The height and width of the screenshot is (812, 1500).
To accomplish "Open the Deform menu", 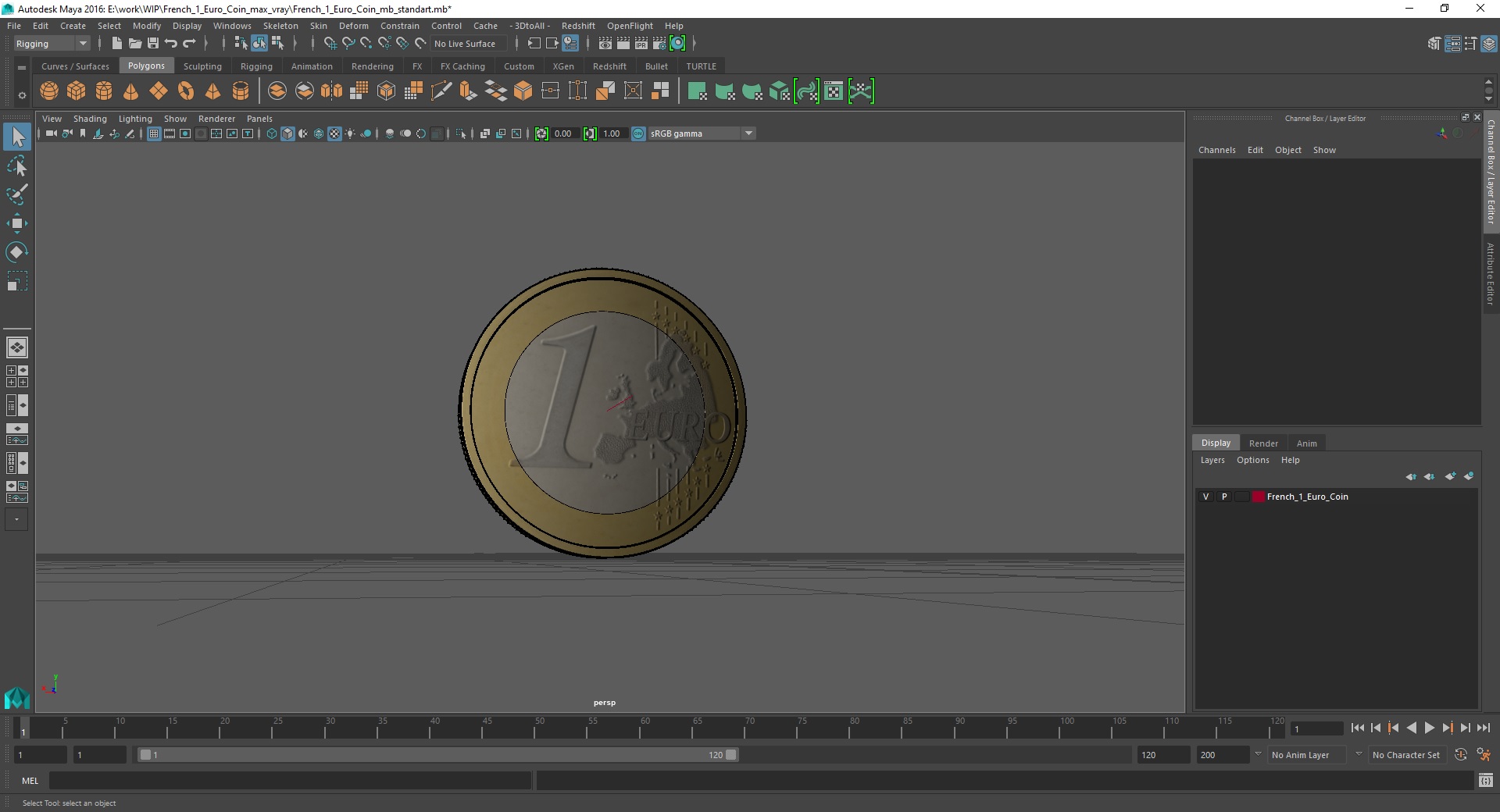I will click(353, 26).
